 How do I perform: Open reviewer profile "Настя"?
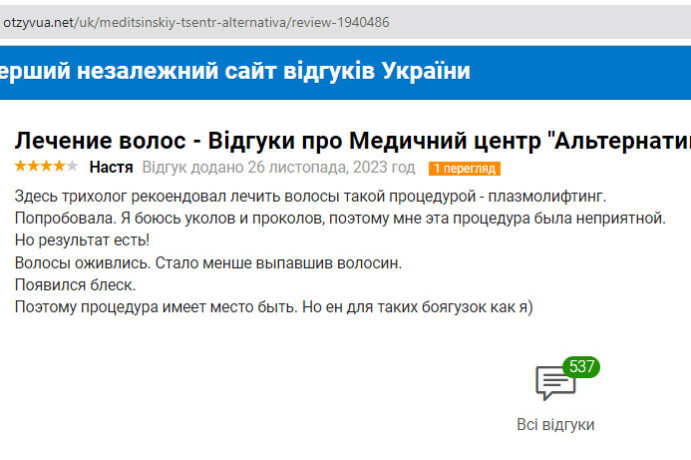click(111, 167)
